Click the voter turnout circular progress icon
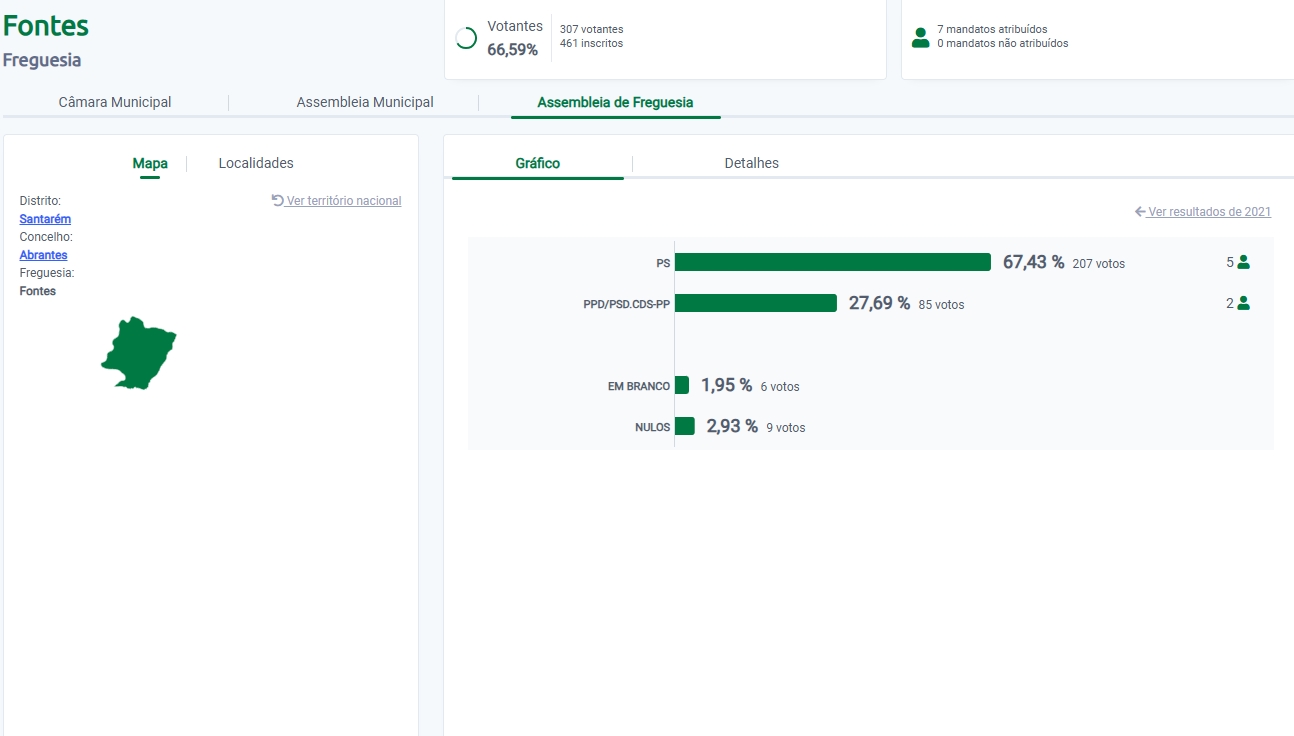The height and width of the screenshot is (736, 1294). pos(466,39)
